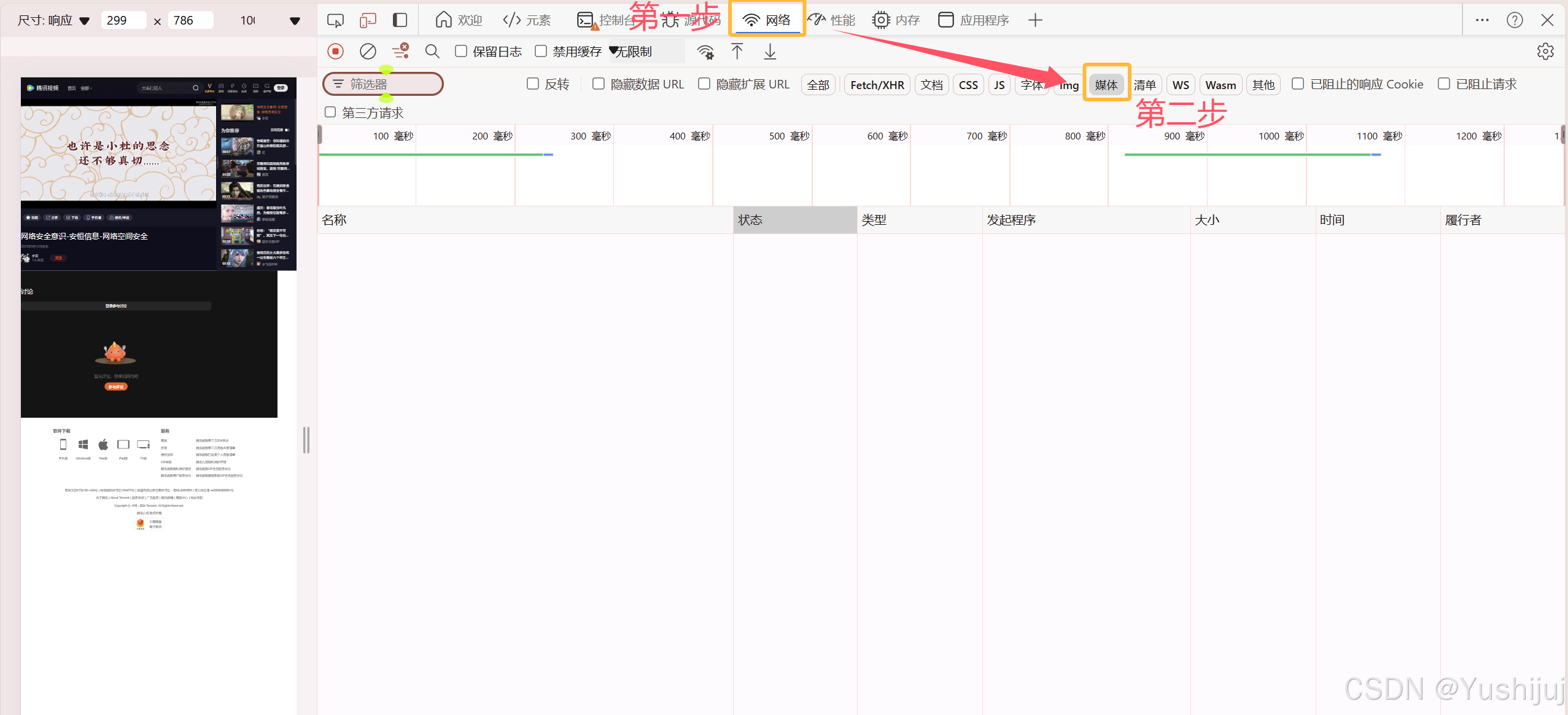Filter requests by Fetch/XHR
The height and width of the screenshot is (715, 1568).
[877, 85]
